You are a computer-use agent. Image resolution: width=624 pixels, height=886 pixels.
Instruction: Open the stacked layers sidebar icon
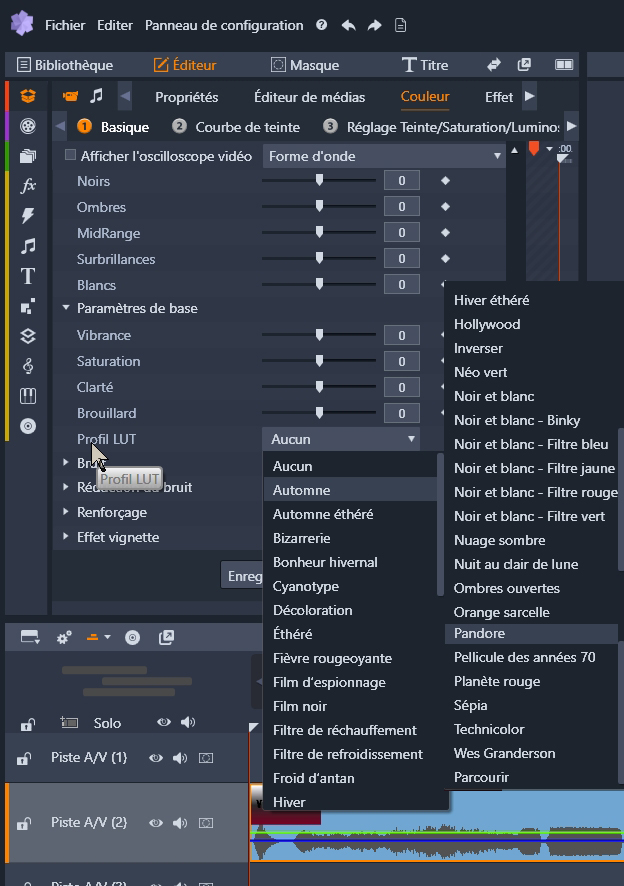(x=28, y=336)
